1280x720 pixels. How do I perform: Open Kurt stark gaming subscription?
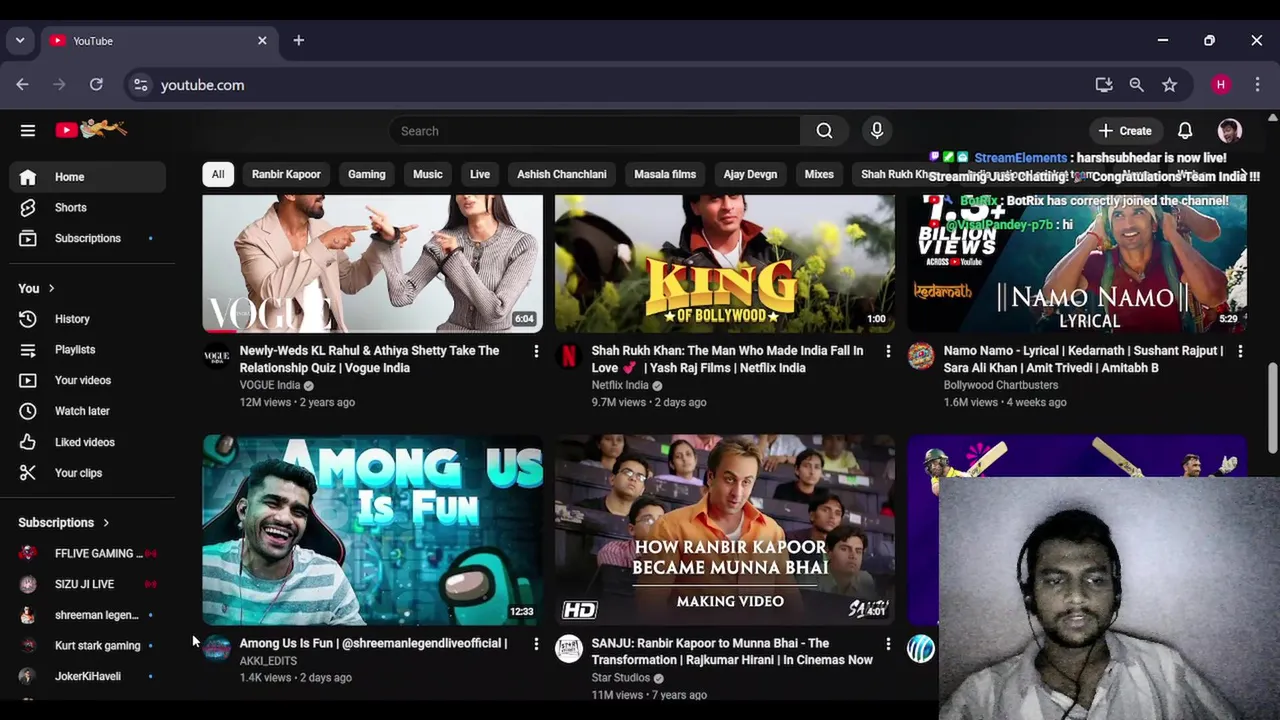click(x=88, y=646)
